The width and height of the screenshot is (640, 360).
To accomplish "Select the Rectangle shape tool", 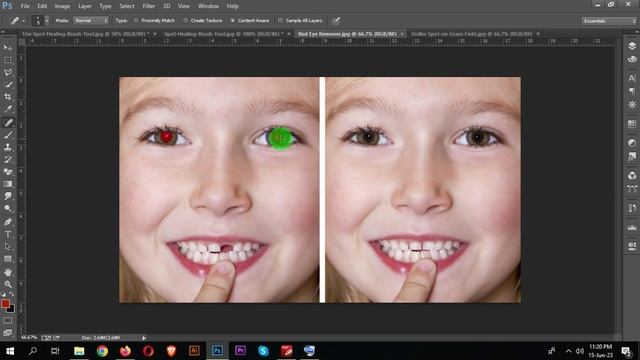I will [x=8, y=259].
